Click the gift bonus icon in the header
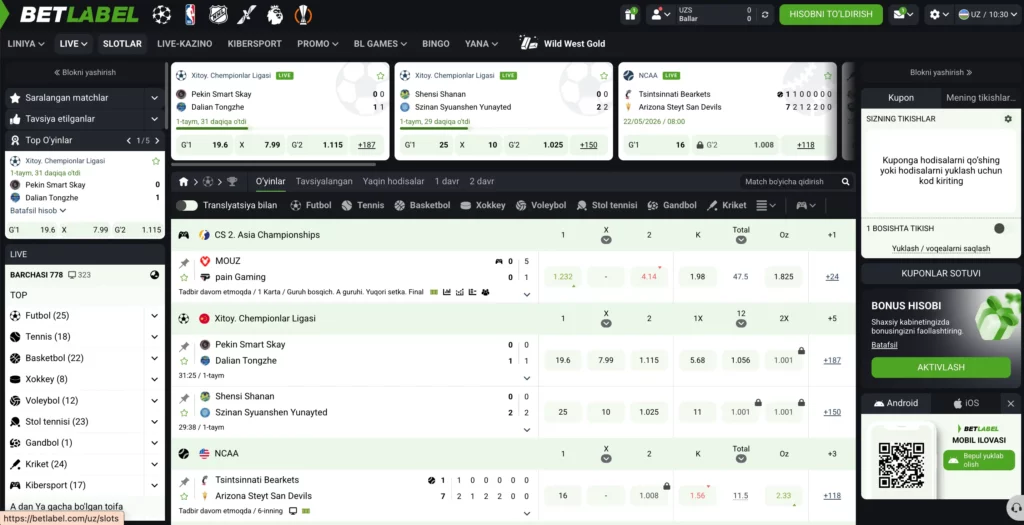Viewport: 1024px width, 525px height. [x=630, y=14]
